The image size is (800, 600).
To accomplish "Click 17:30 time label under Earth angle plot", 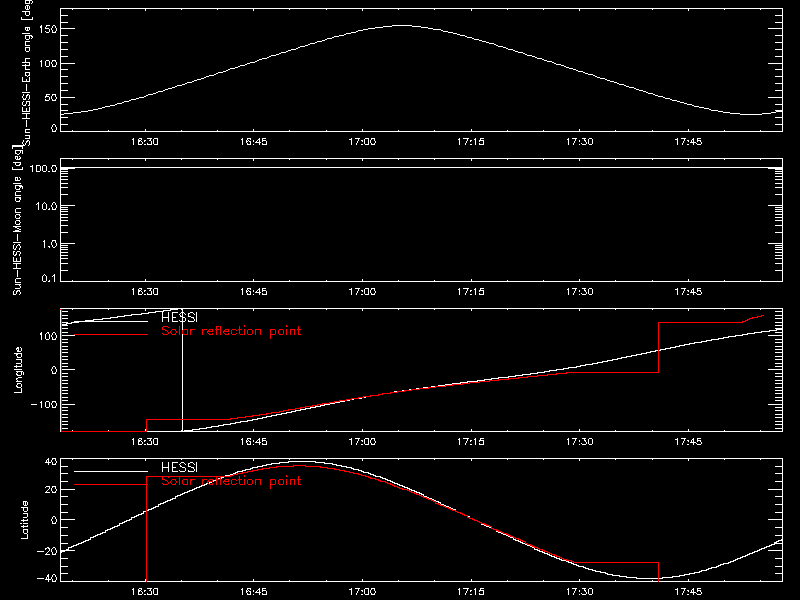I will pyautogui.click(x=580, y=142).
